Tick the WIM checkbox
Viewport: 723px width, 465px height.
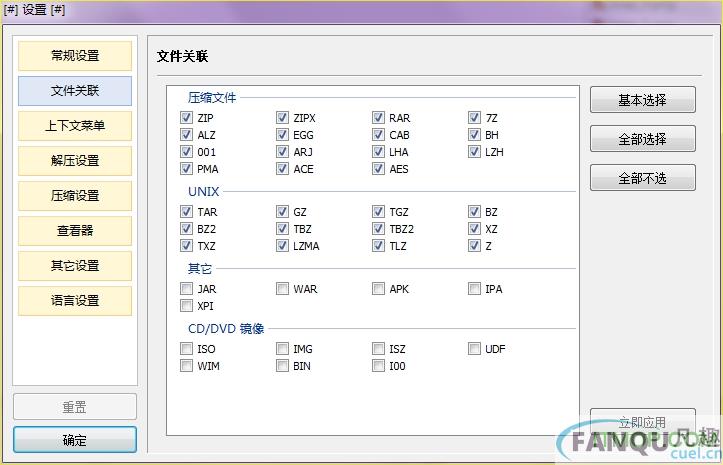187,366
